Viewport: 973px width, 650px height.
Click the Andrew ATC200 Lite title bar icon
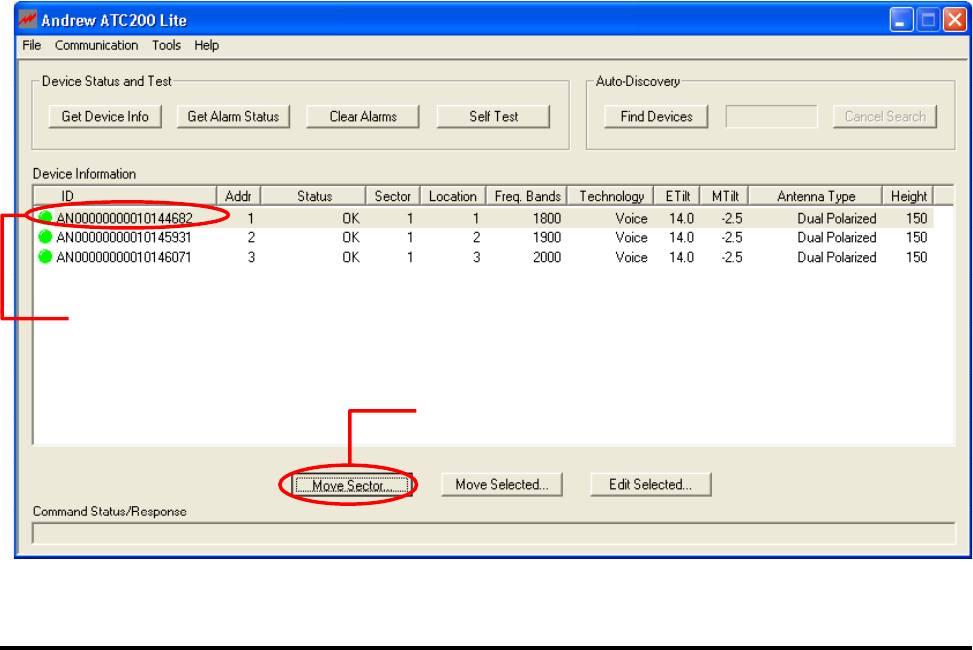click(27, 20)
